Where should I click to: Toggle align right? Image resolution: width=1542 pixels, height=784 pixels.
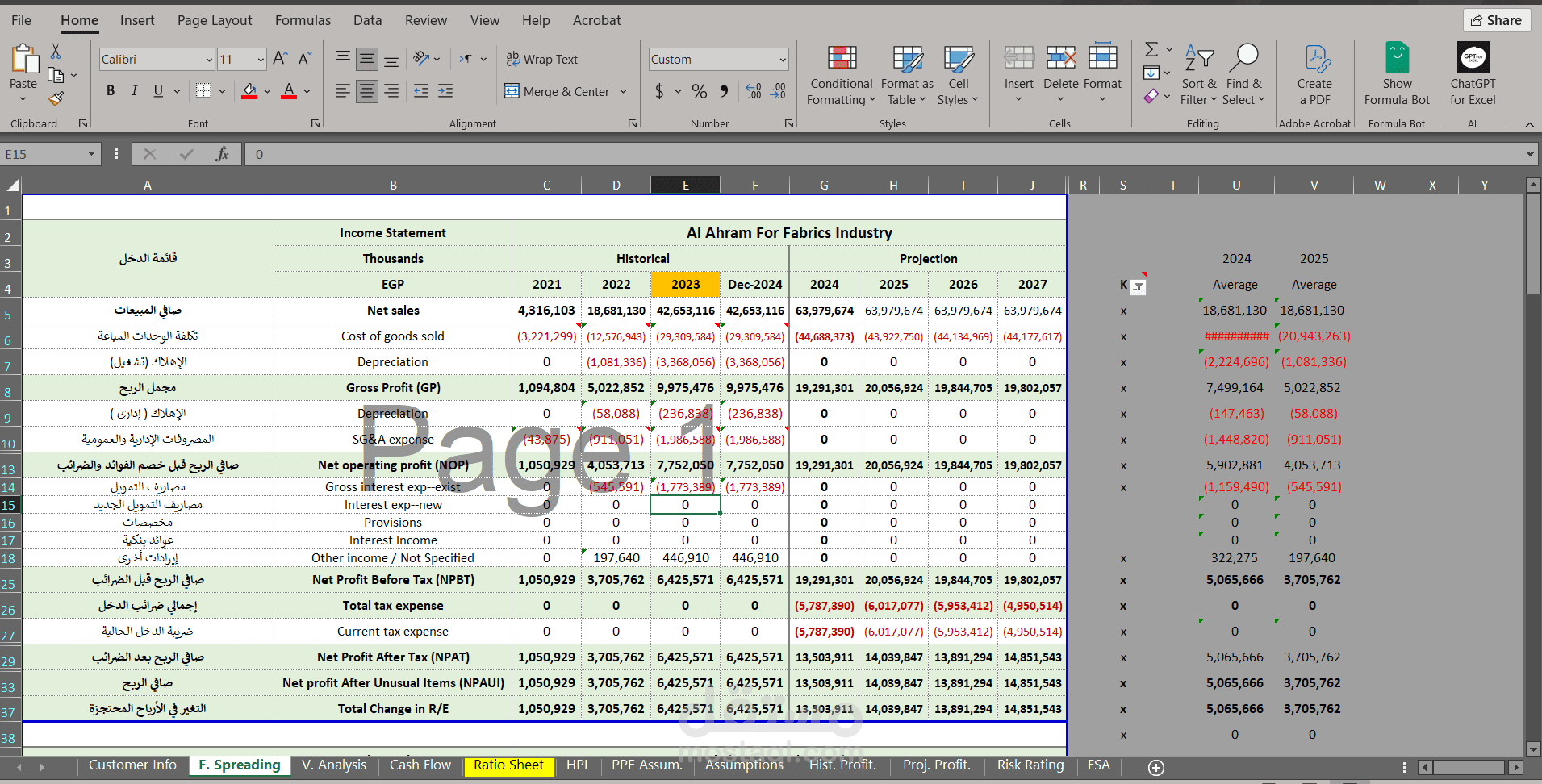(x=391, y=91)
